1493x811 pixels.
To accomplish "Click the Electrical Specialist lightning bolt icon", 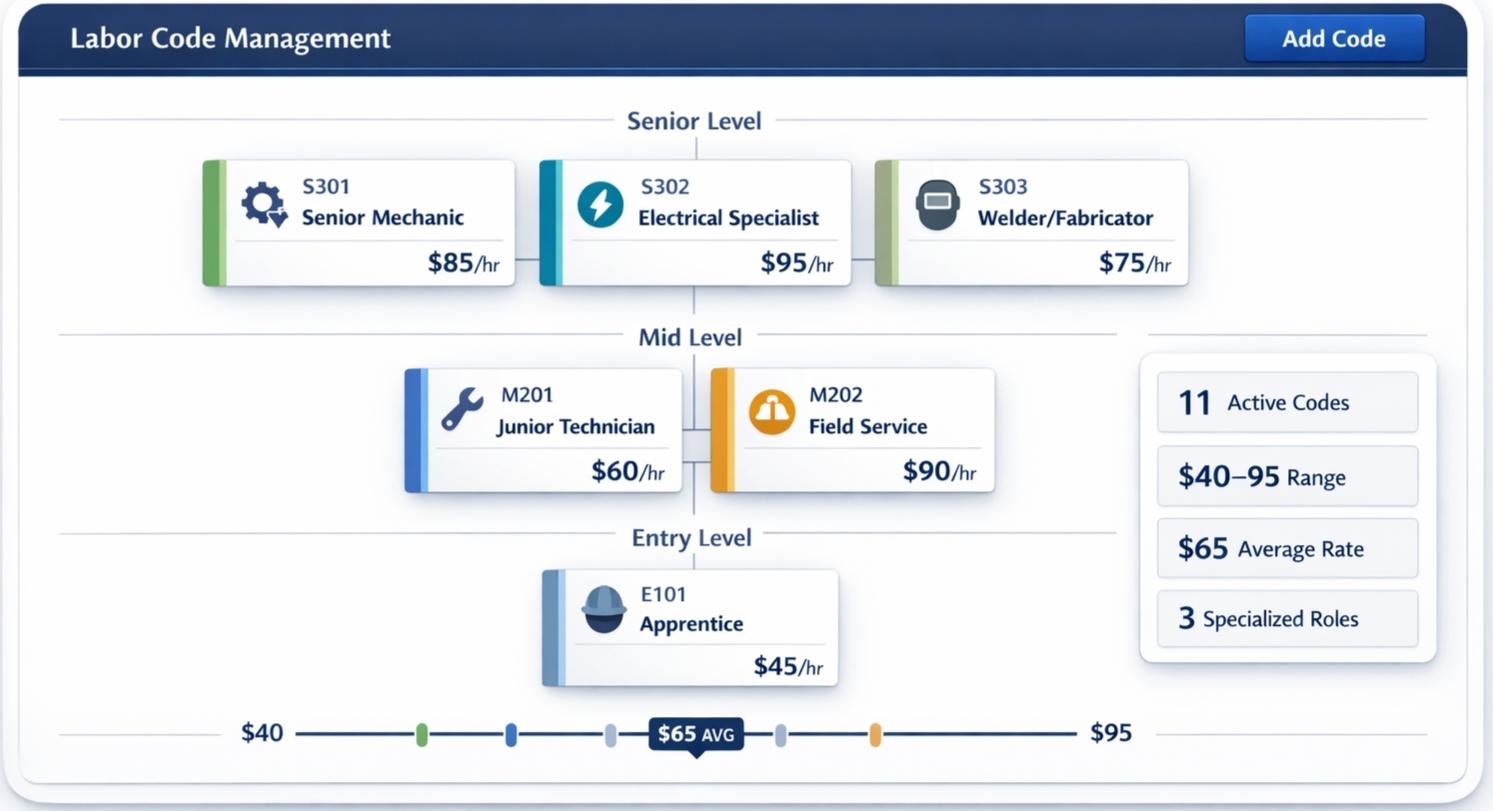I will [x=600, y=205].
